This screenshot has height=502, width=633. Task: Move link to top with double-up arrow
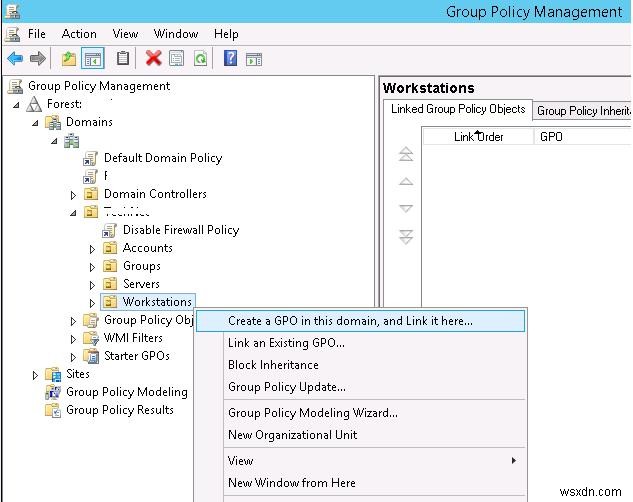click(406, 154)
